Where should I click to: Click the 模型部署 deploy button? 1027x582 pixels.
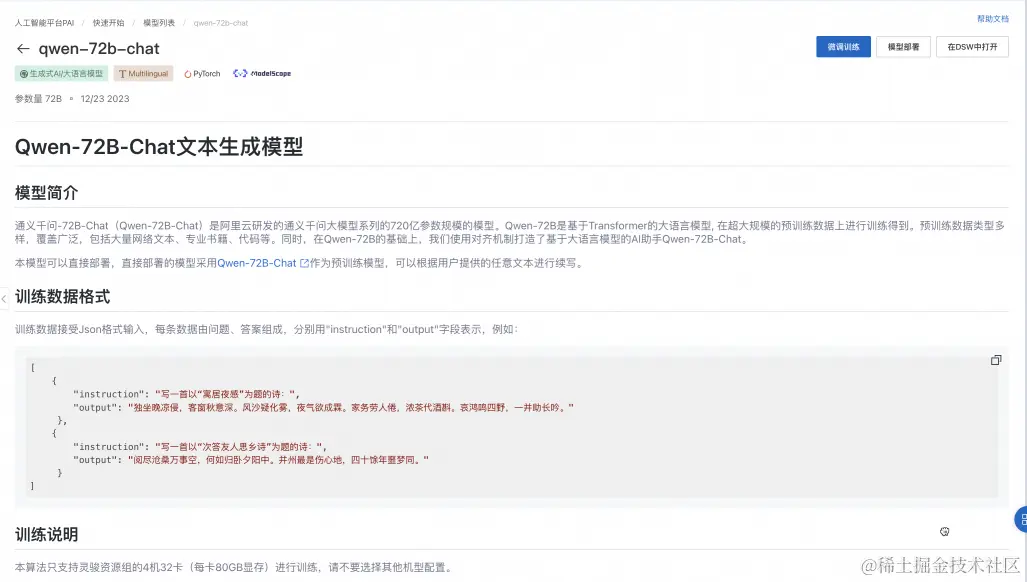click(x=903, y=46)
